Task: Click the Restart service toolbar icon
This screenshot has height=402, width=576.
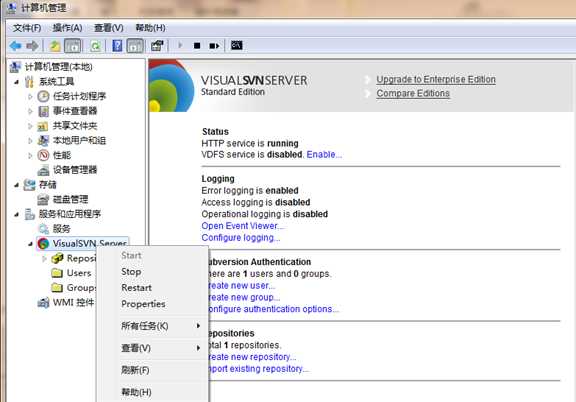Action: (214, 46)
